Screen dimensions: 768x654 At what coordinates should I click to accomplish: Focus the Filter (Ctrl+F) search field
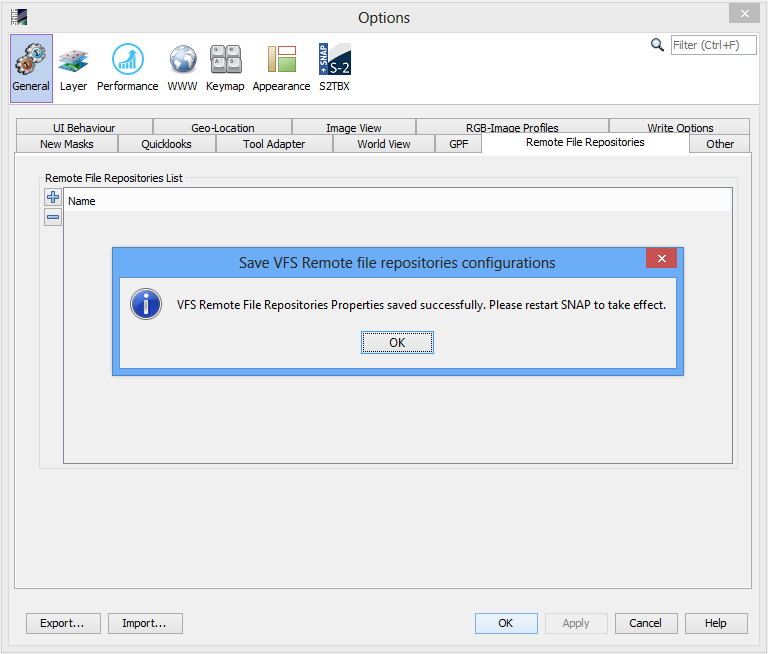[x=713, y=45]
